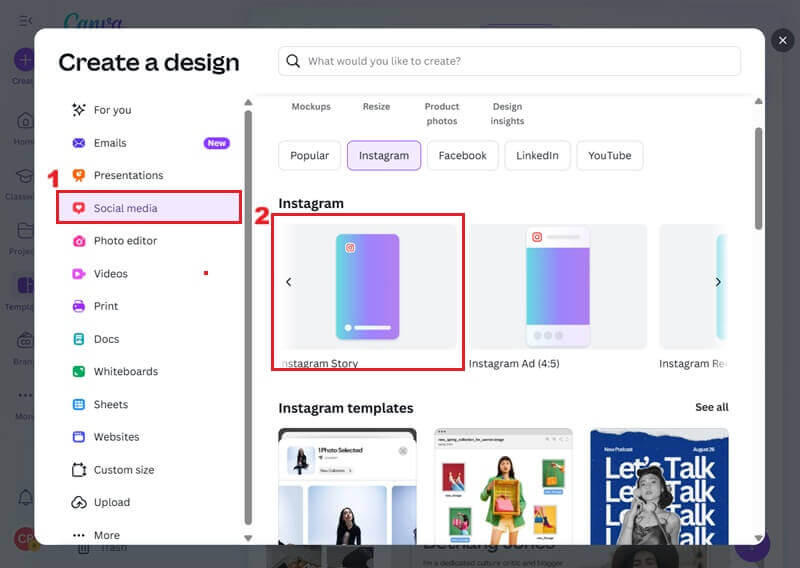
Task: Open the Product photos shortcut
Action: tap(442, 113)
